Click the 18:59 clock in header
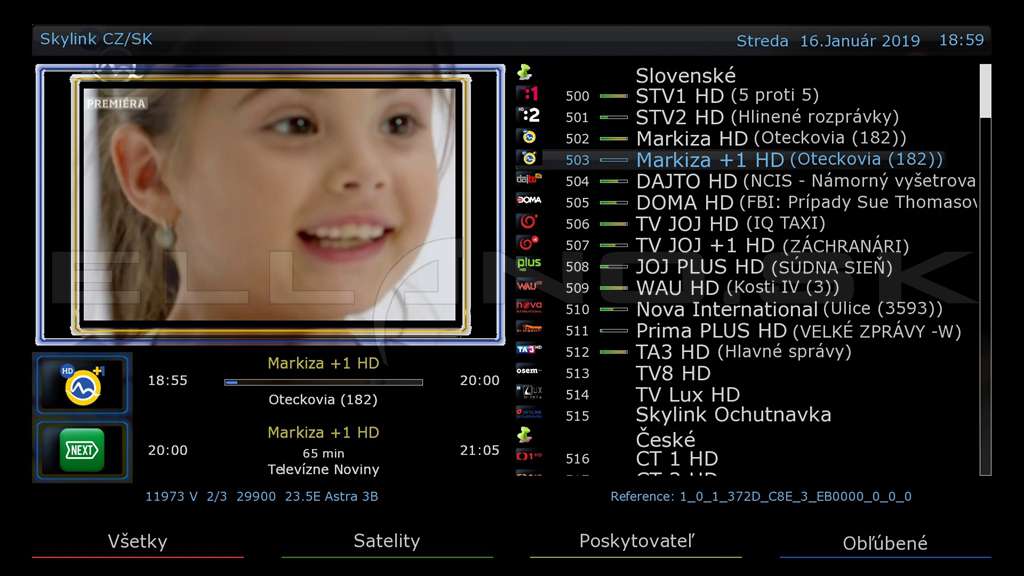1024x576 pixels. (961, 40)
